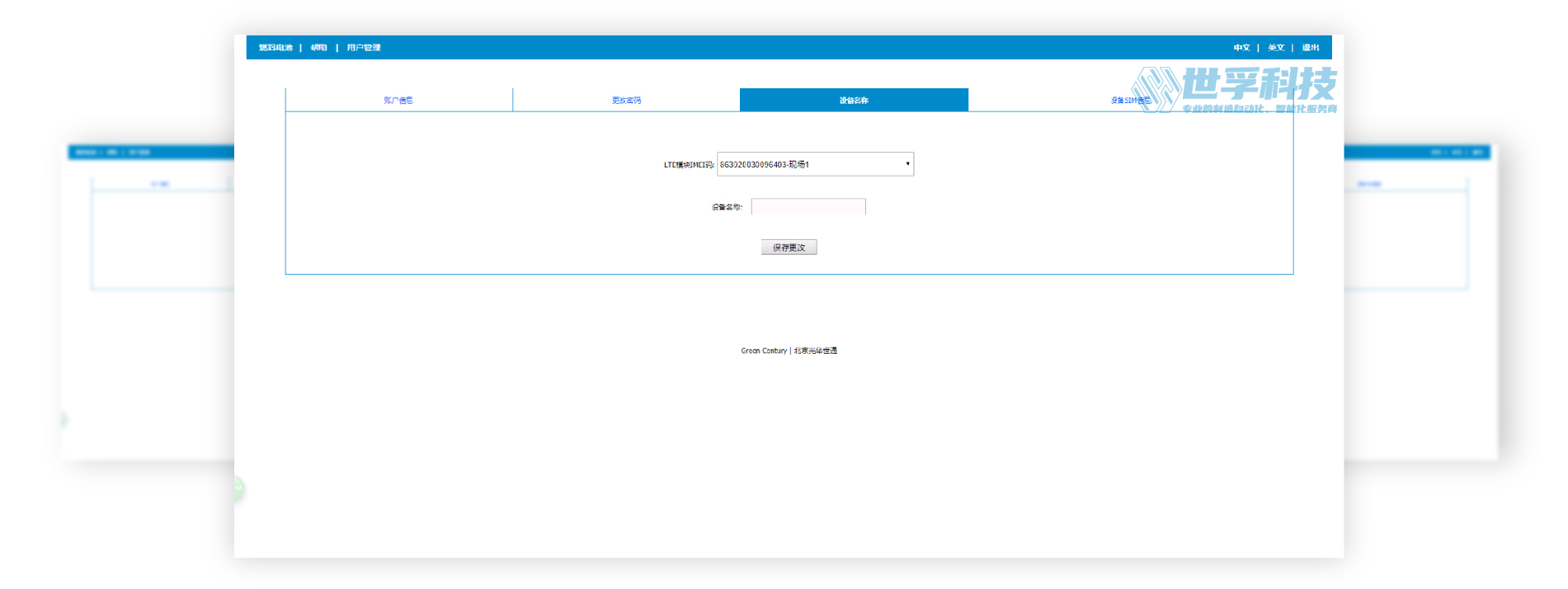The height and width of the screenshot is (589, 1568).
Task: Click the green circular badge on the main page edge
Action: coord(238,488)
